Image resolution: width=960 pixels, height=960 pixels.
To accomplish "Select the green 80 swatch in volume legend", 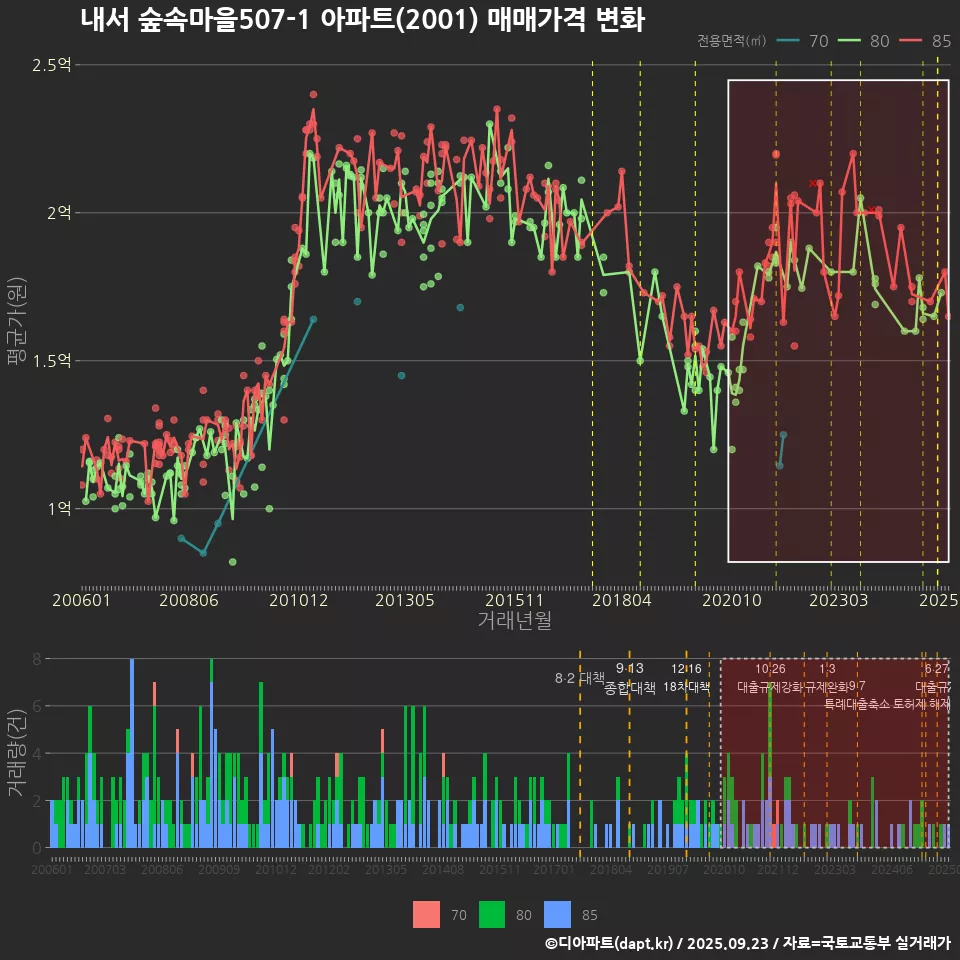I will [x=492, y=915].
